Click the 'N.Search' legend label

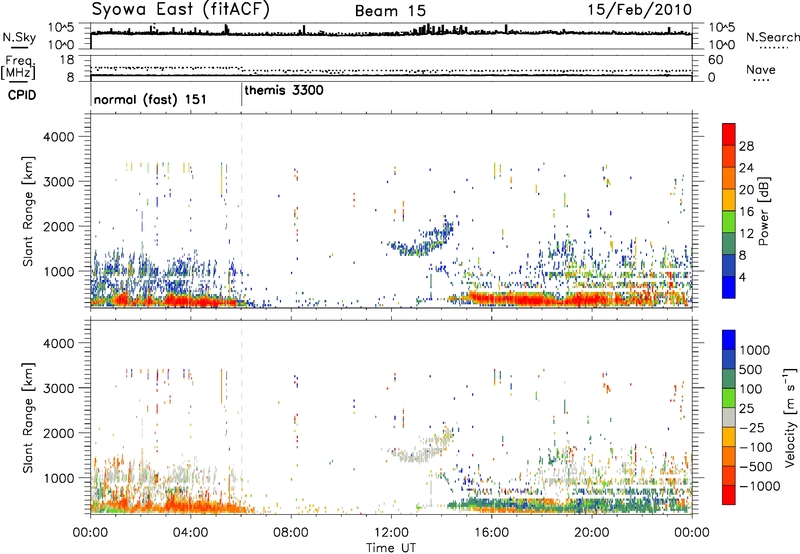(x=773, y=37)
